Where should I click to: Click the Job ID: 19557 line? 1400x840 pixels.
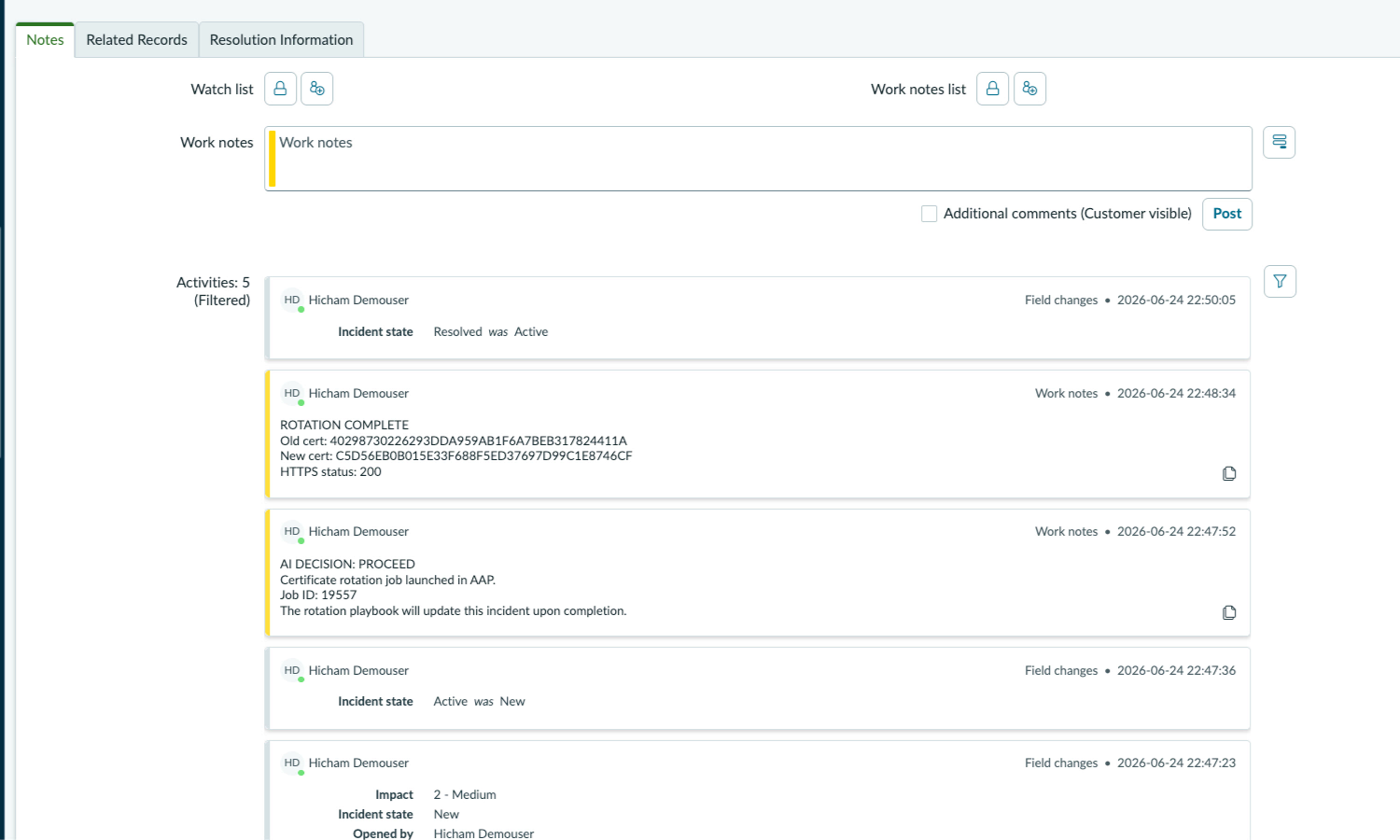[318, 595]
